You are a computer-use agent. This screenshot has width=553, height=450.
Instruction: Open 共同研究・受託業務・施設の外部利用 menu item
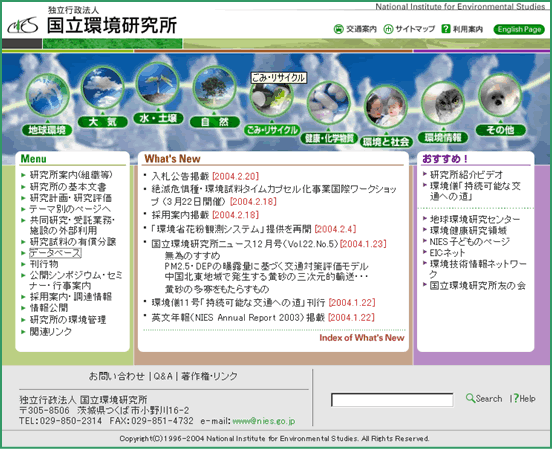pos(72,226)
